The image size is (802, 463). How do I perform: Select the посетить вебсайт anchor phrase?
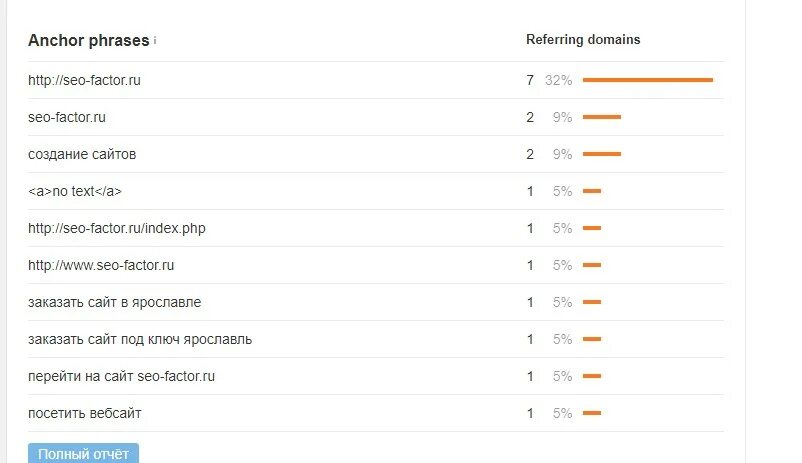[x=85, y=413]
